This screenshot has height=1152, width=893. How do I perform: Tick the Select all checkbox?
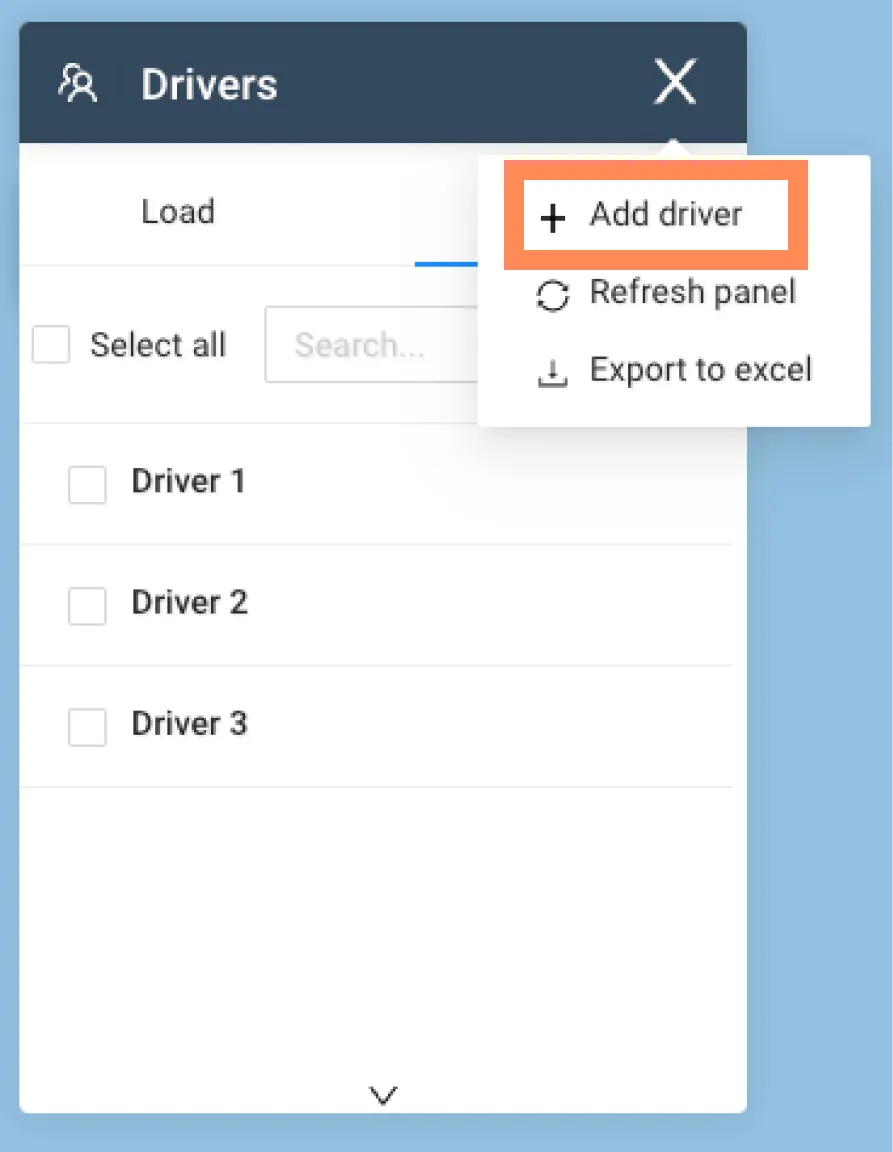[x=51, y=344]
